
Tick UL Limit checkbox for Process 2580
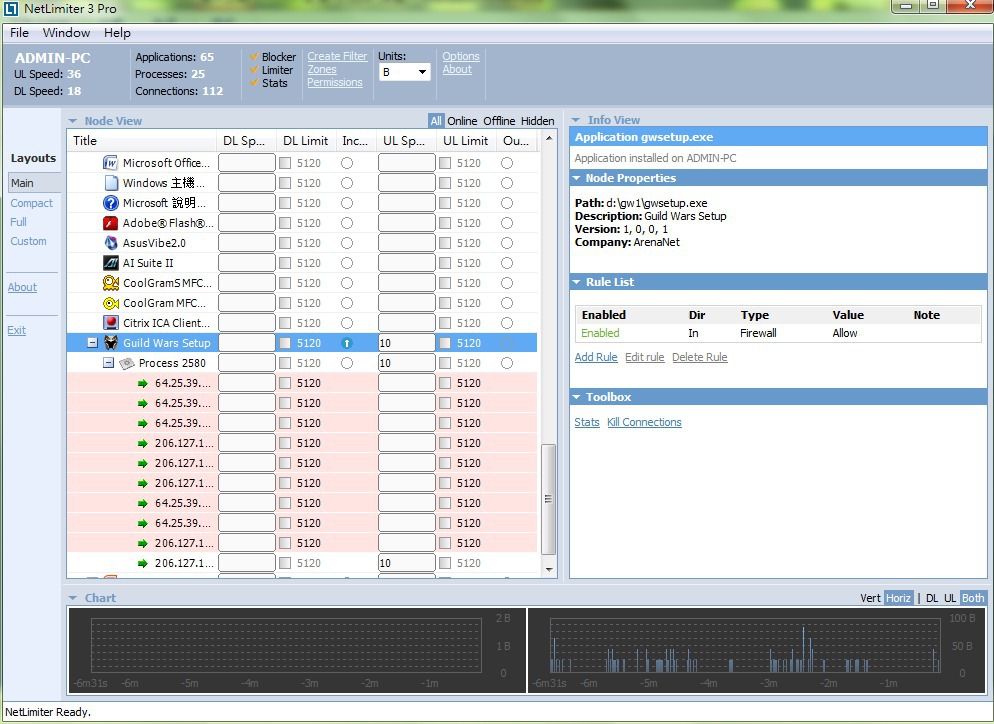pyautogui.click(x=445, y=363)
